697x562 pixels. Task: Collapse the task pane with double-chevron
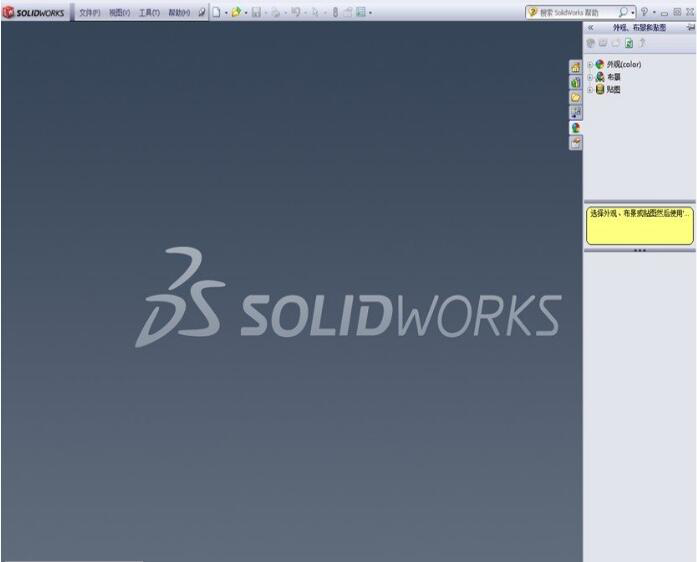point(590,28)
